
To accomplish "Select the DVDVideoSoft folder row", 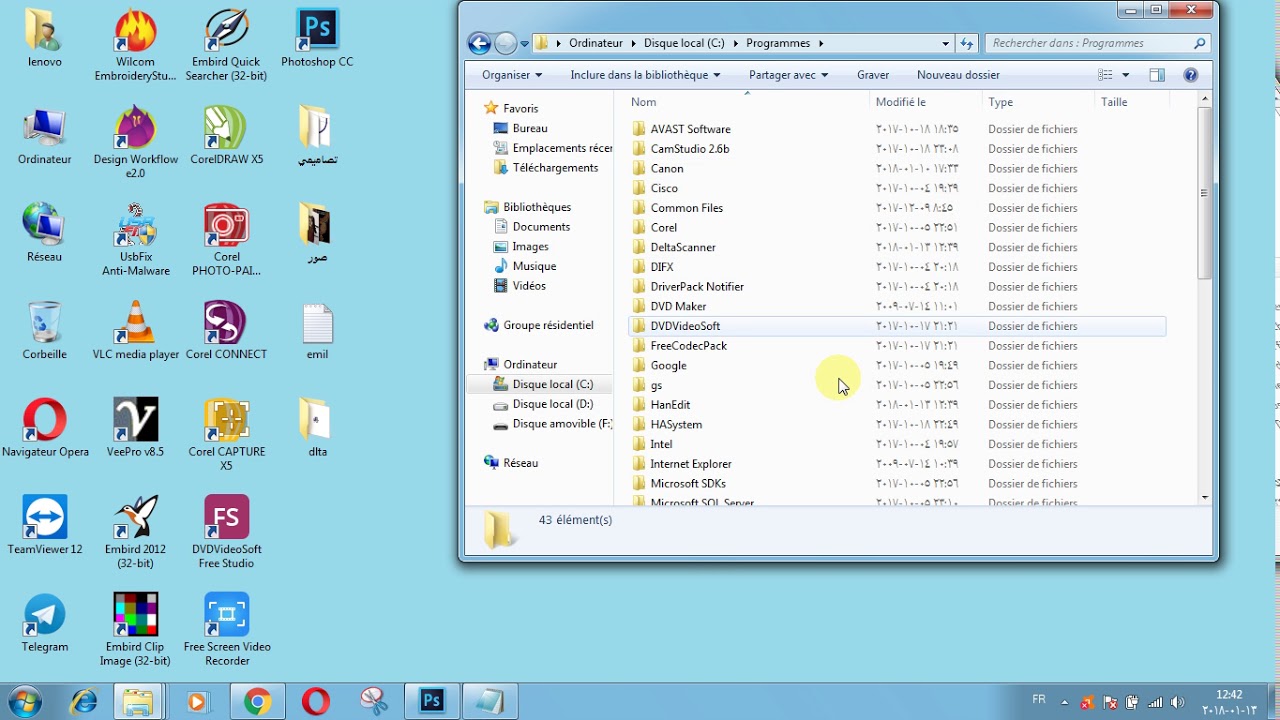I will pyautogui.click(x=897, y=326).
